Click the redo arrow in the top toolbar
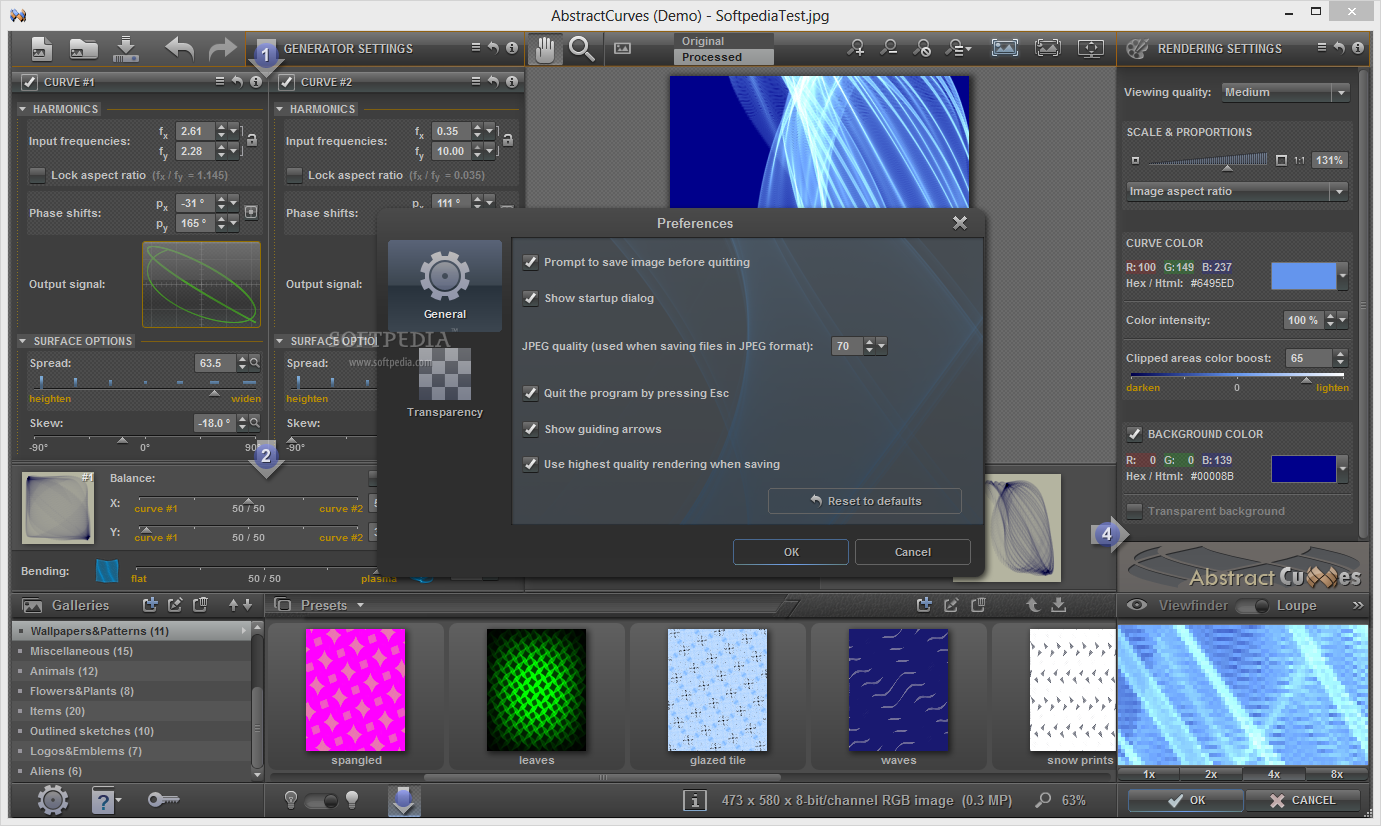The image size is (1381, 826). click(x=222, y=48)
